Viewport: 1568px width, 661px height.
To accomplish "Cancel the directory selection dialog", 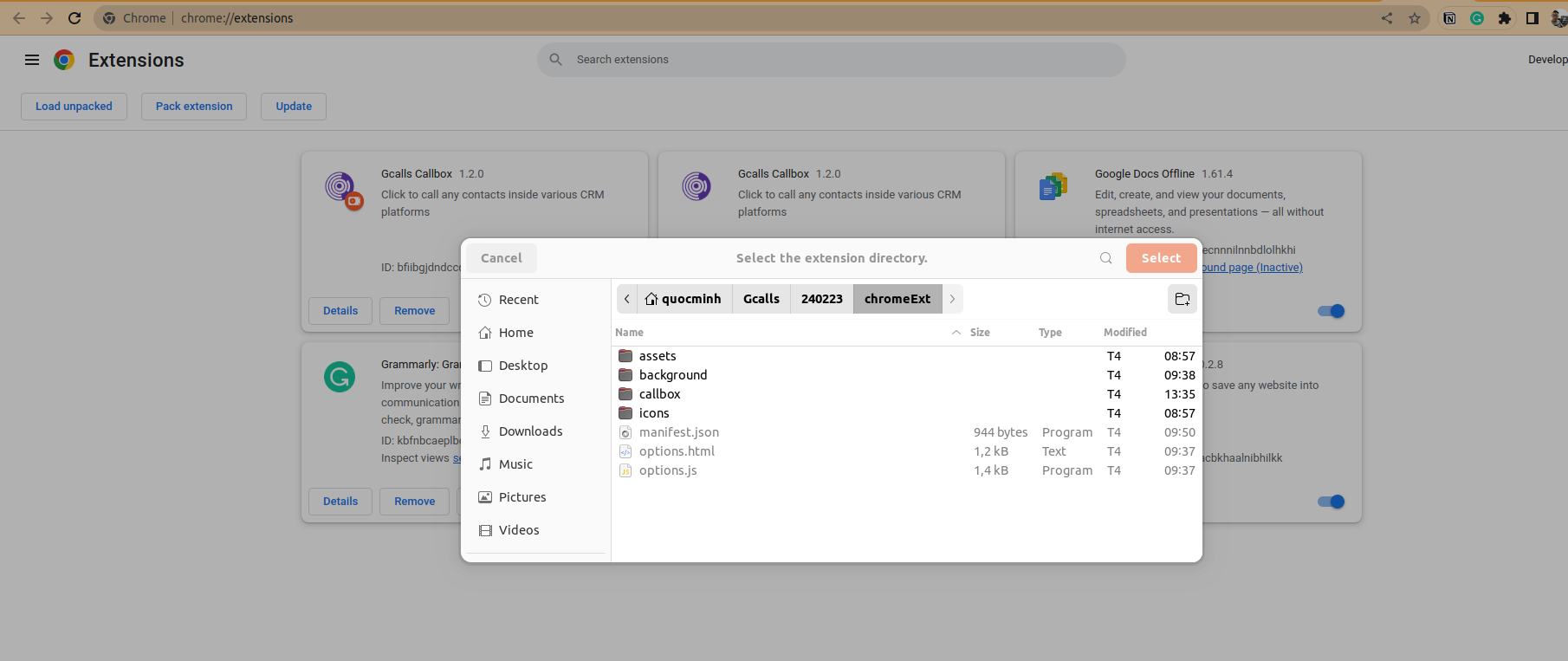I will pos(501,258).
